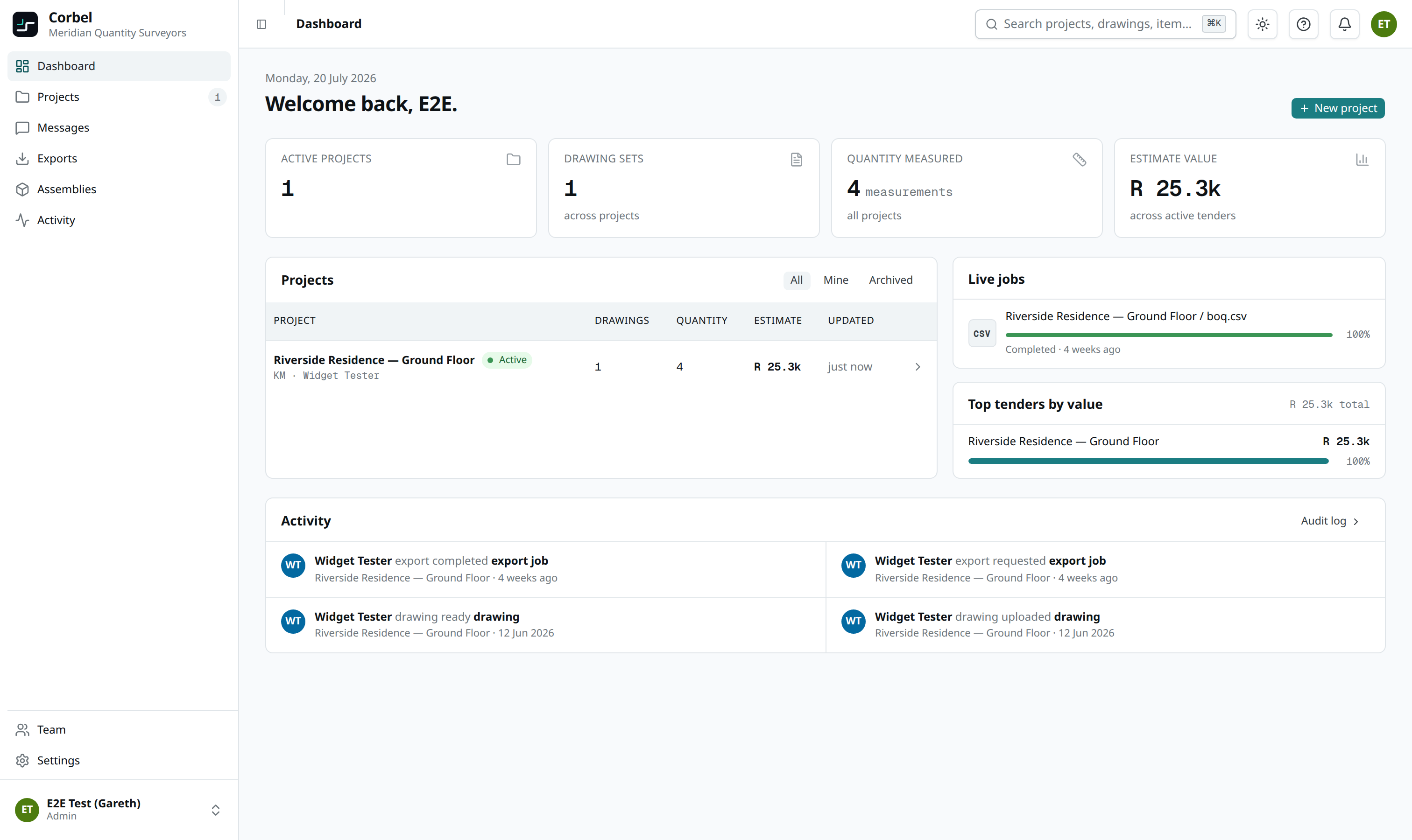The image size is (1412, 840).
Task: Click the Messages speech bubble icon
Action: 22,128
